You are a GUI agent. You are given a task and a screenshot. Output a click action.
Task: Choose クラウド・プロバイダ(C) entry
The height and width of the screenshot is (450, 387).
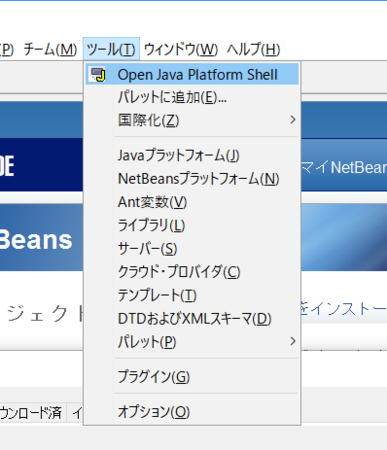(x=192, y=272)
